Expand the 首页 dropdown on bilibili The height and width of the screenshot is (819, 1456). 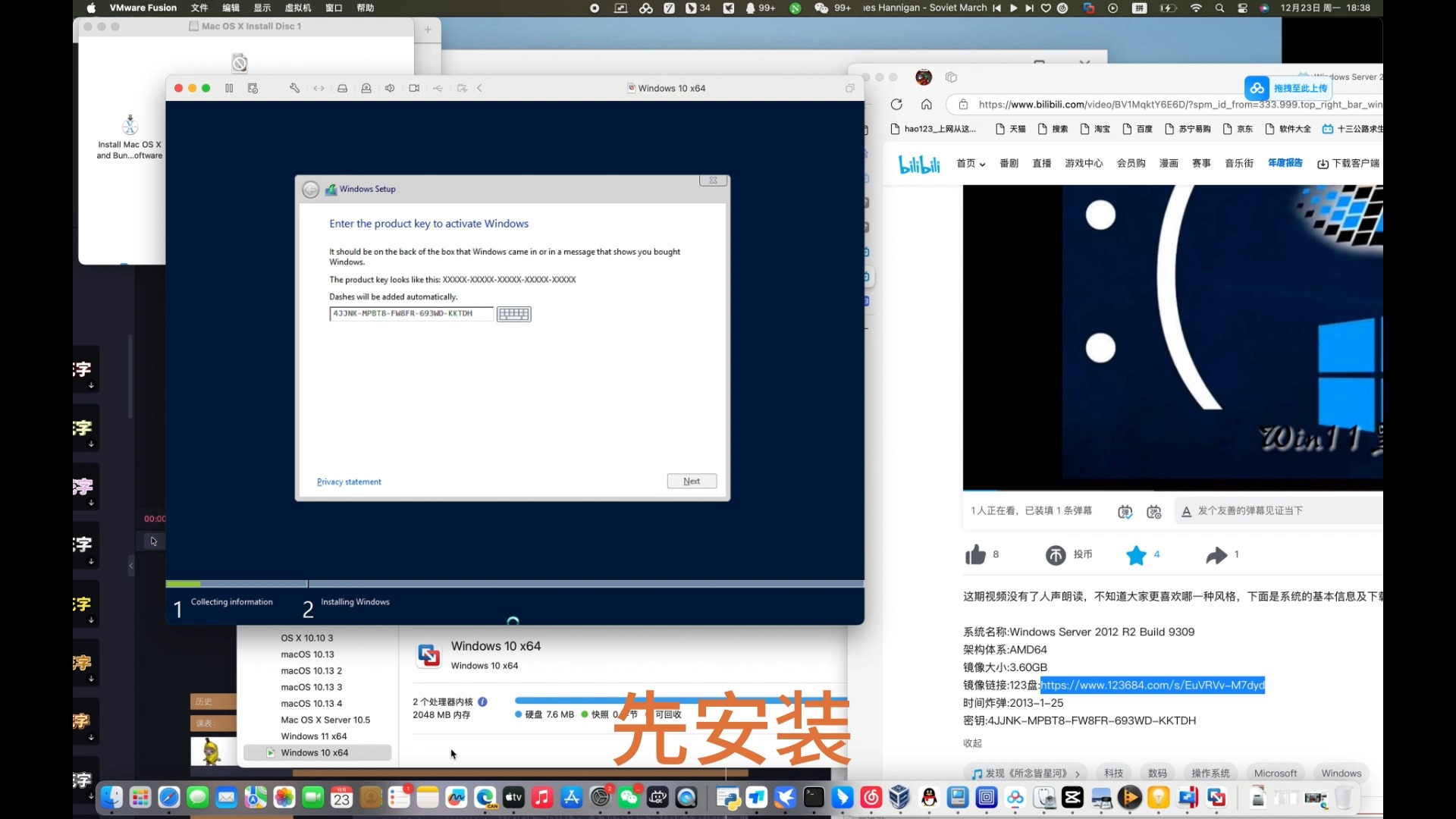971,163
